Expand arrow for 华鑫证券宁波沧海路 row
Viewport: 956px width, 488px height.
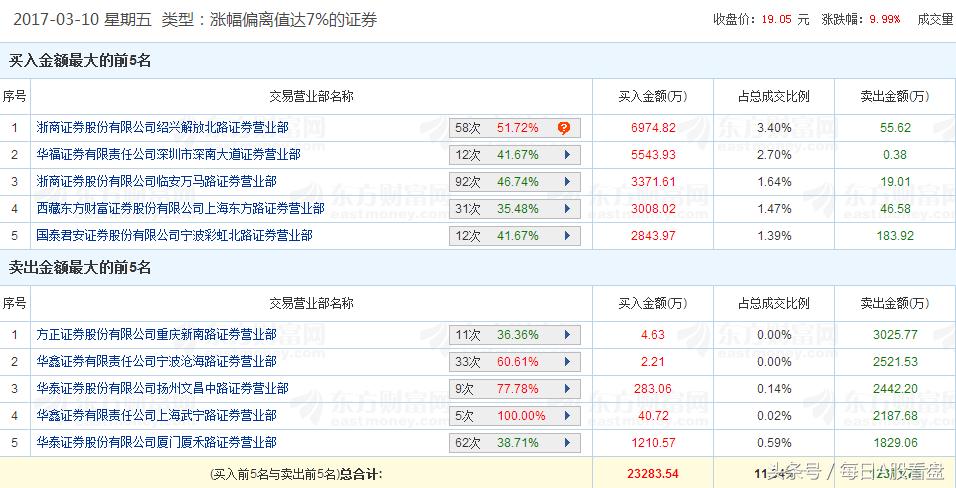coord(566,362)
